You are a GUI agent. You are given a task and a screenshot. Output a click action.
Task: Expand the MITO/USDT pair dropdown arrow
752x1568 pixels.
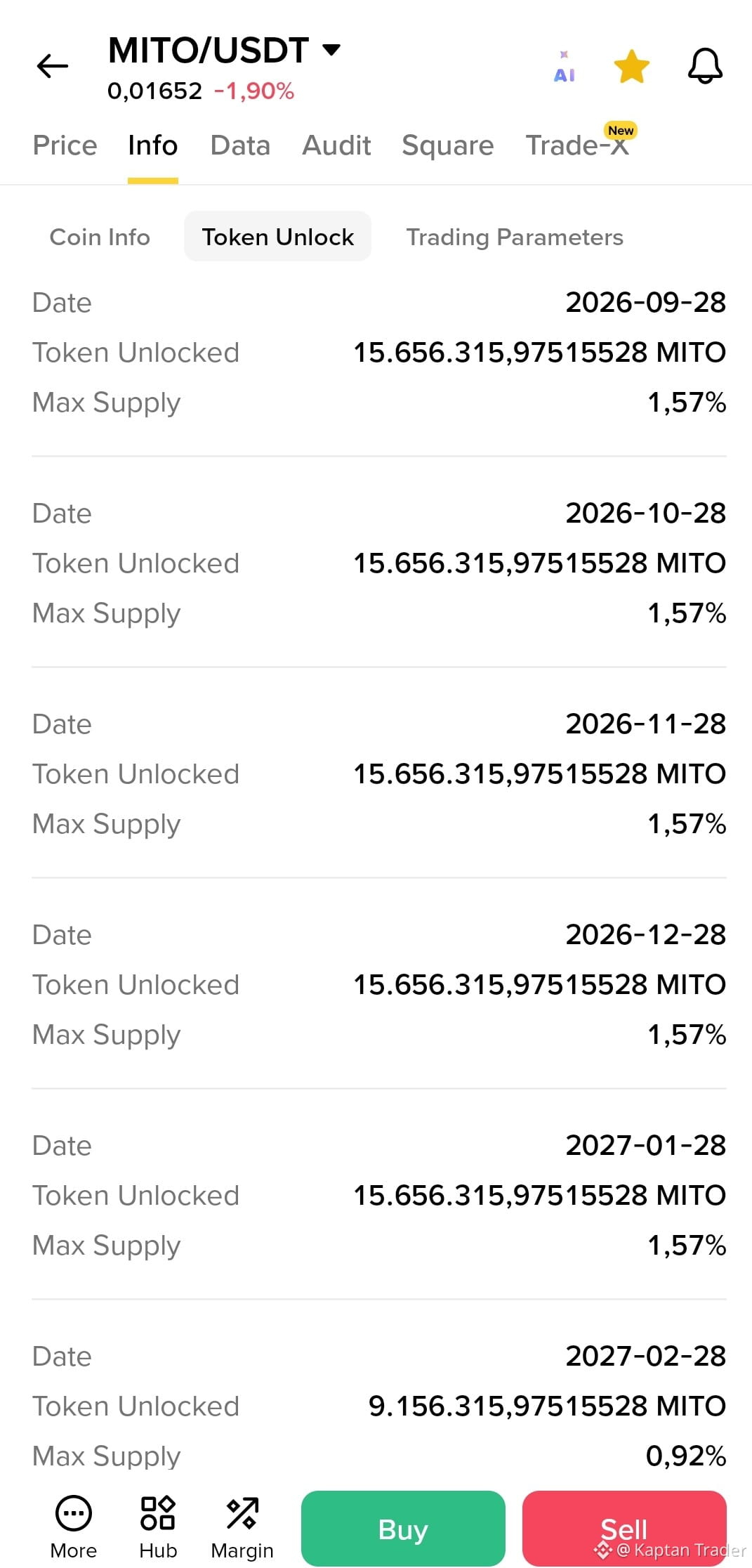[x=331, y=50]
